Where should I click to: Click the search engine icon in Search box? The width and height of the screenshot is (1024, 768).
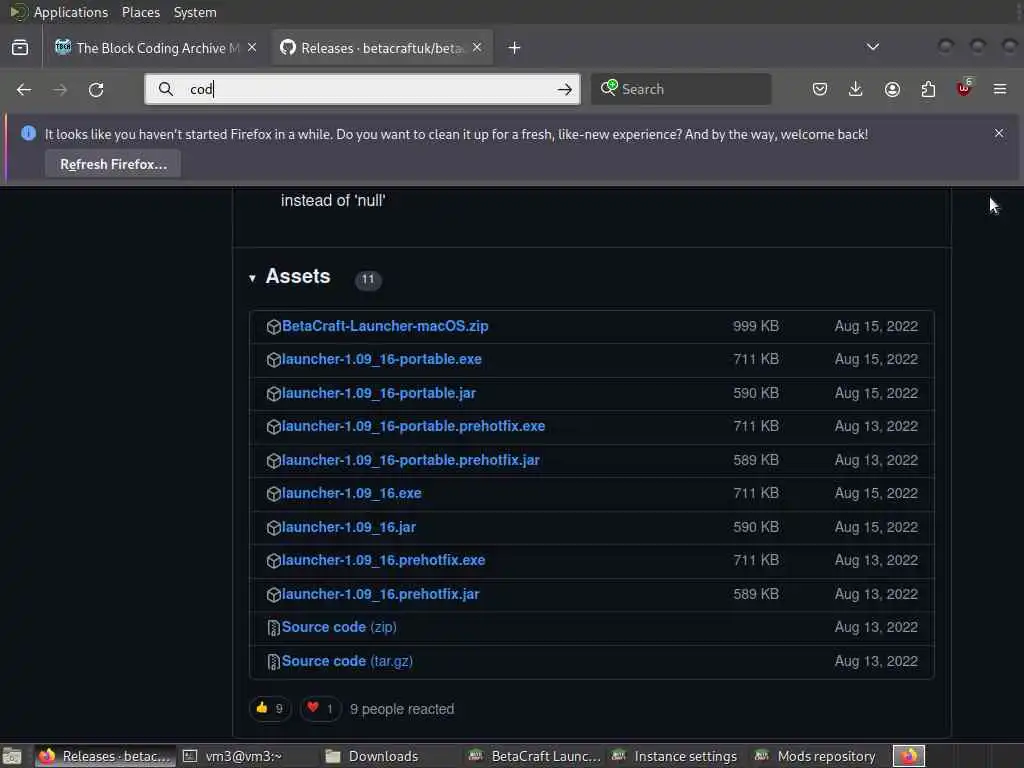(609, 88)
